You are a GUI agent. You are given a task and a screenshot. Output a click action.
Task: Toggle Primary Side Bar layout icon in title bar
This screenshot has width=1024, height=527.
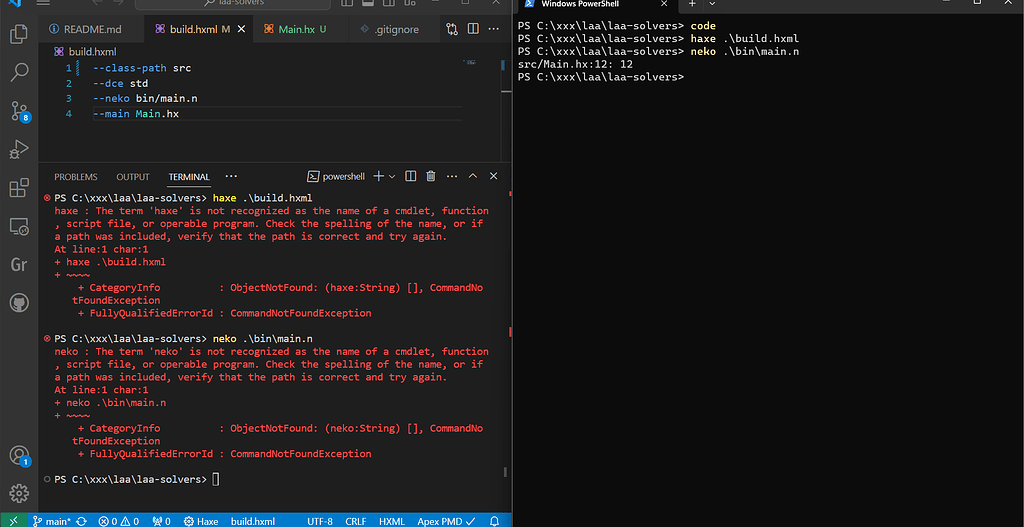[x=347, y=3]
